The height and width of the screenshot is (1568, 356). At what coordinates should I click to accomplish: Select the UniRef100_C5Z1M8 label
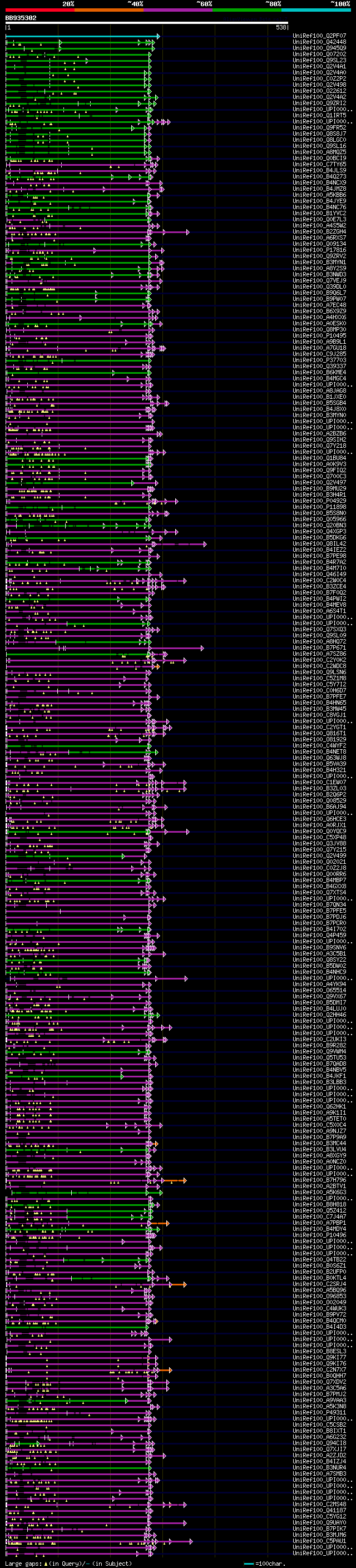click(319, 678)
